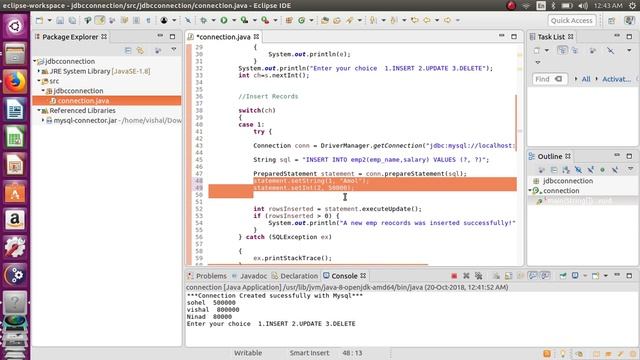
Task: Select connection.java in Package Explorer
Action: click(x=107, y=101)
